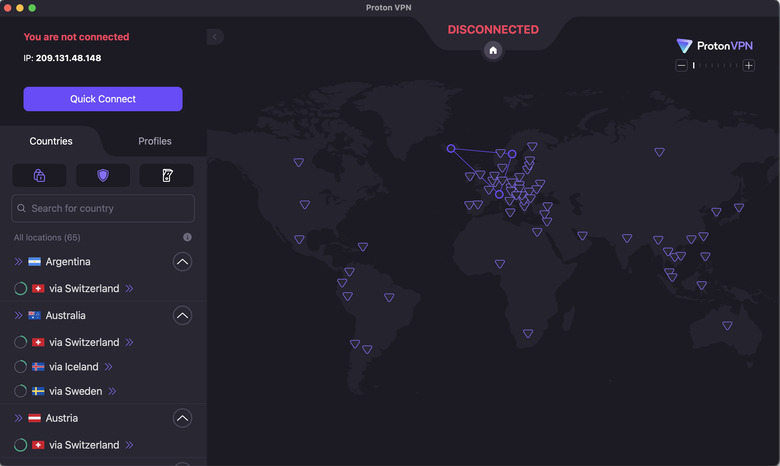Click arrows beside Austria via Switzerland

[x=129, y=445]
